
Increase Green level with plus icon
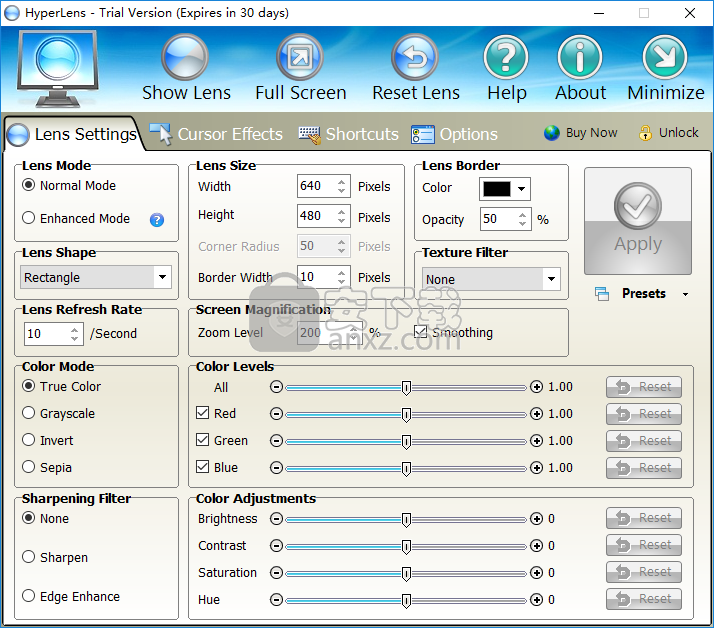pos(536,441)
